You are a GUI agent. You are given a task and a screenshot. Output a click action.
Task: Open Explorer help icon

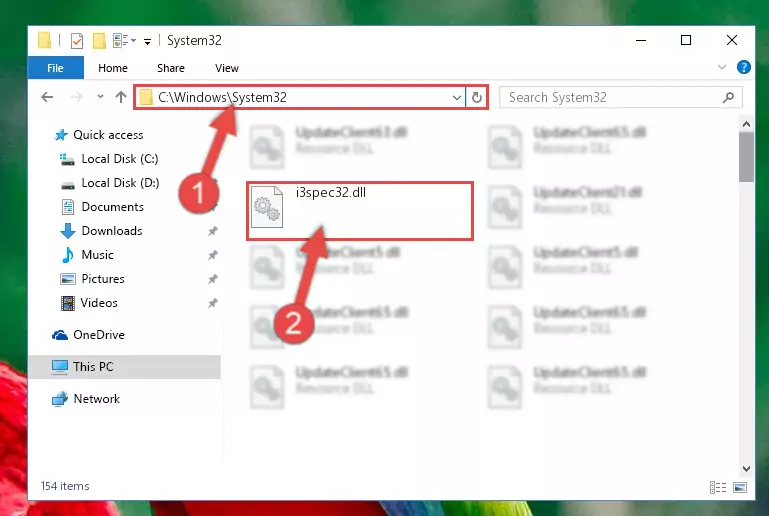pyautogui.click(x=743, y=67)
